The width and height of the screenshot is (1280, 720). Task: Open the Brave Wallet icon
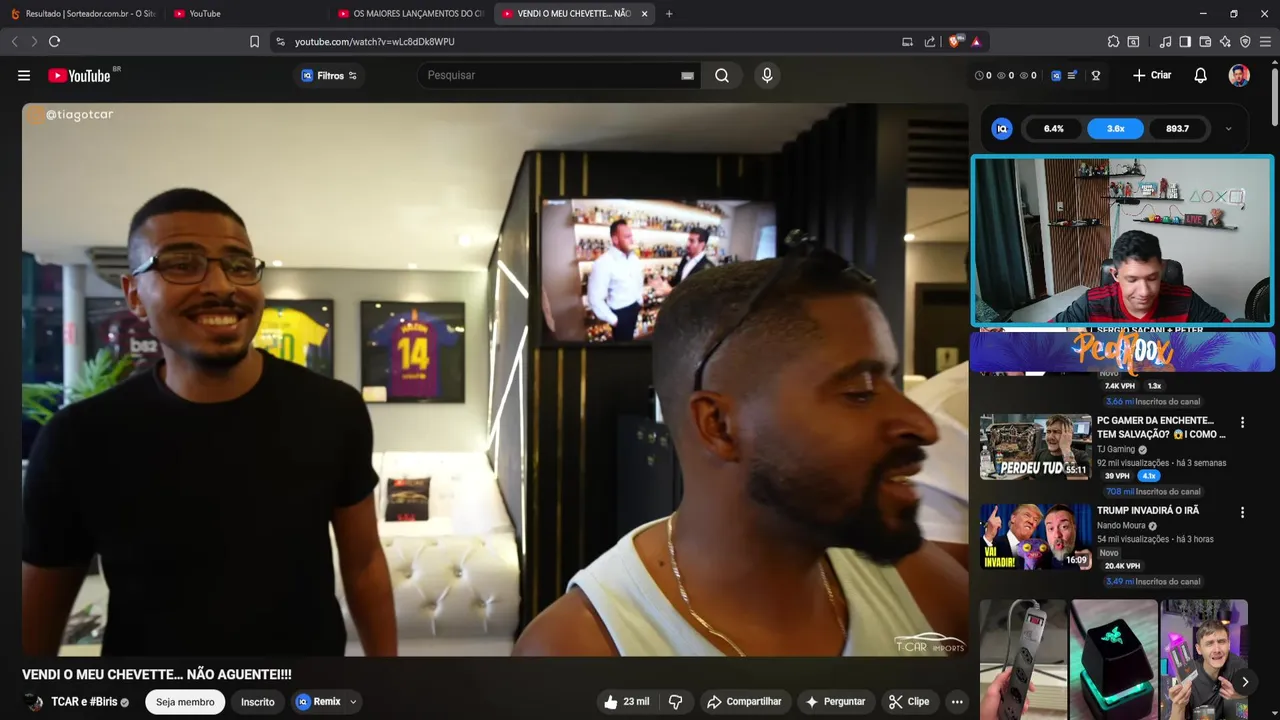tap(1205, 41)
